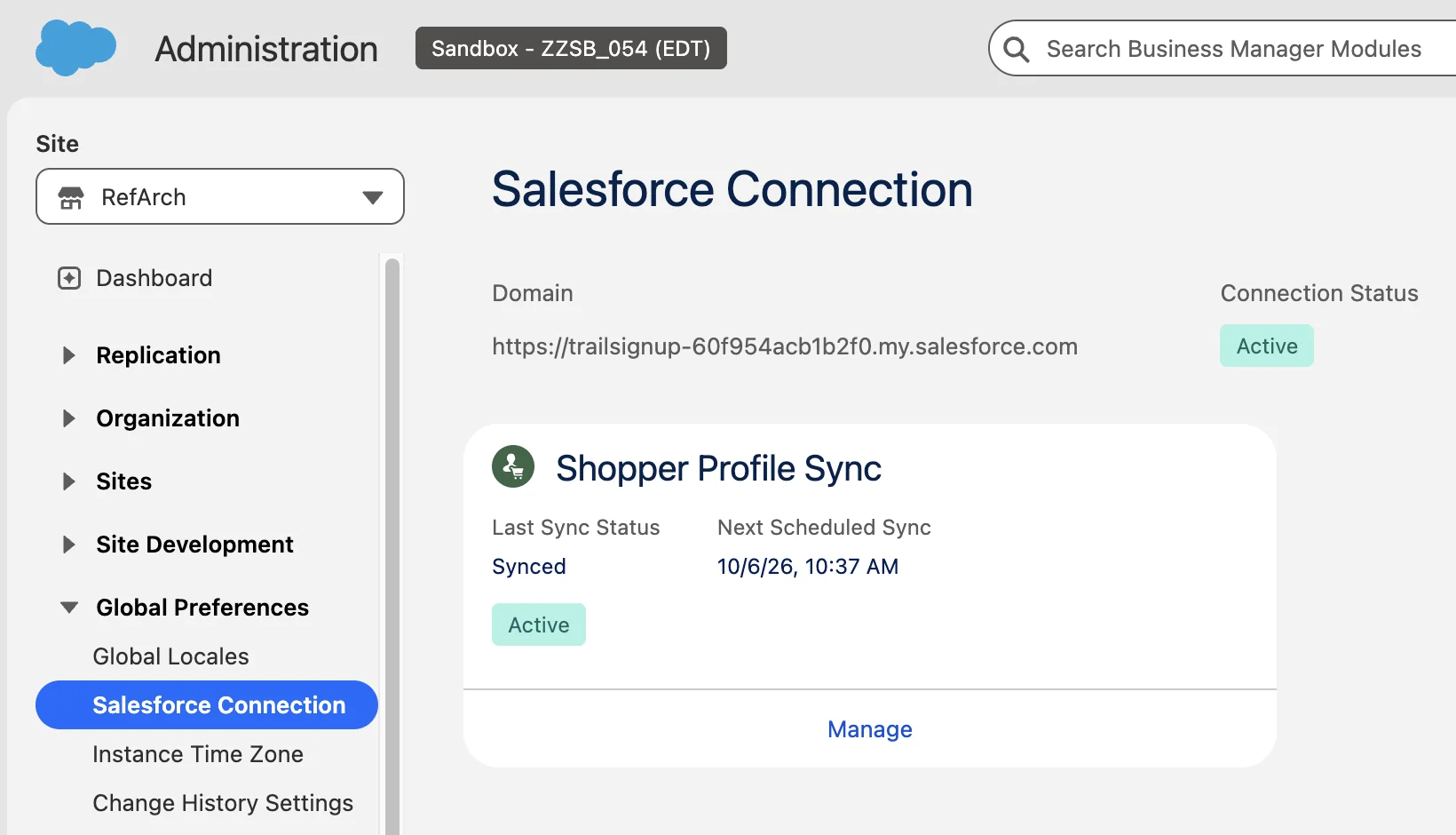This screenshot has height=835, width=1456.
Task: Open Change History Settings
Action: coord(223,803)
